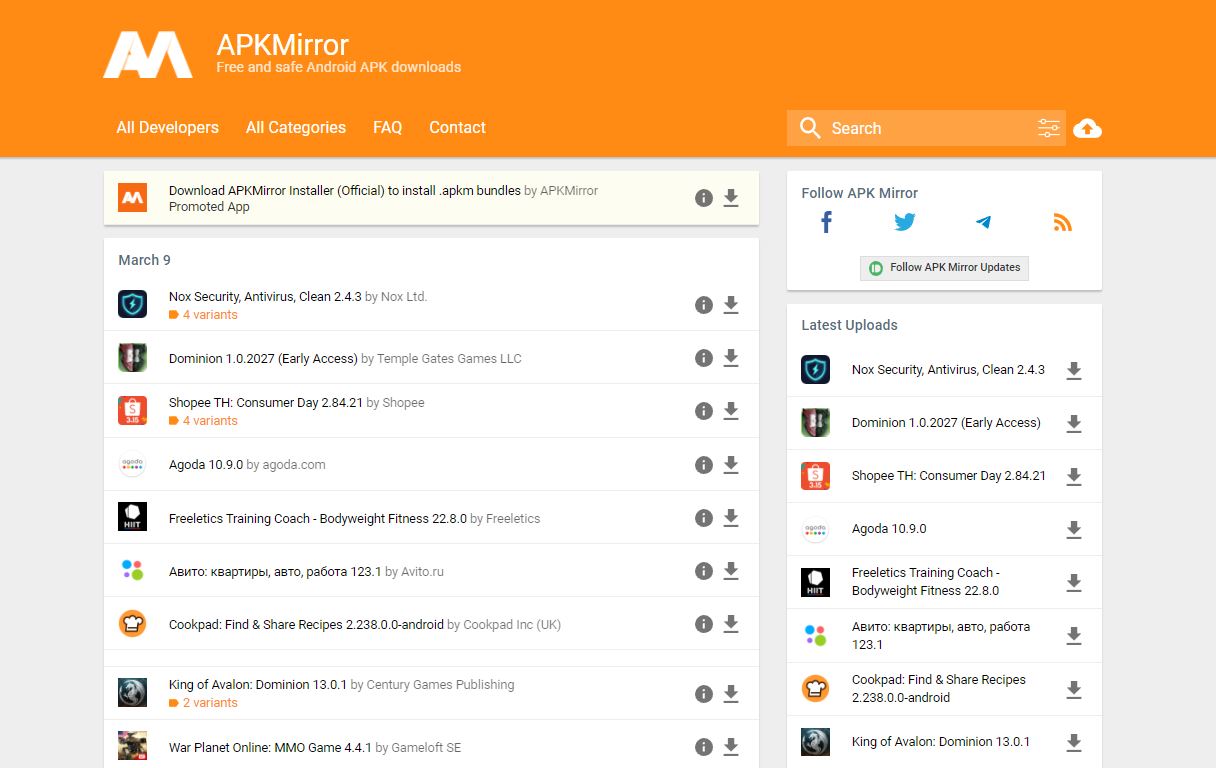Click Agoda app thumbnail in Latest Uploads
1216x768 pixels.
click(815, 530)
